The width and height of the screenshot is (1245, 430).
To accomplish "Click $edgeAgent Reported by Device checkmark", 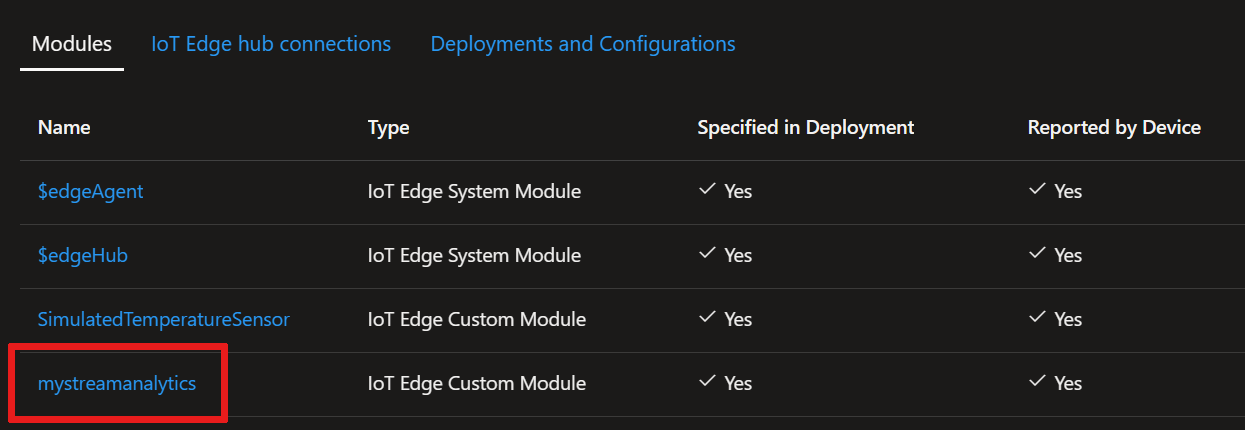I will click(1036, 190).
